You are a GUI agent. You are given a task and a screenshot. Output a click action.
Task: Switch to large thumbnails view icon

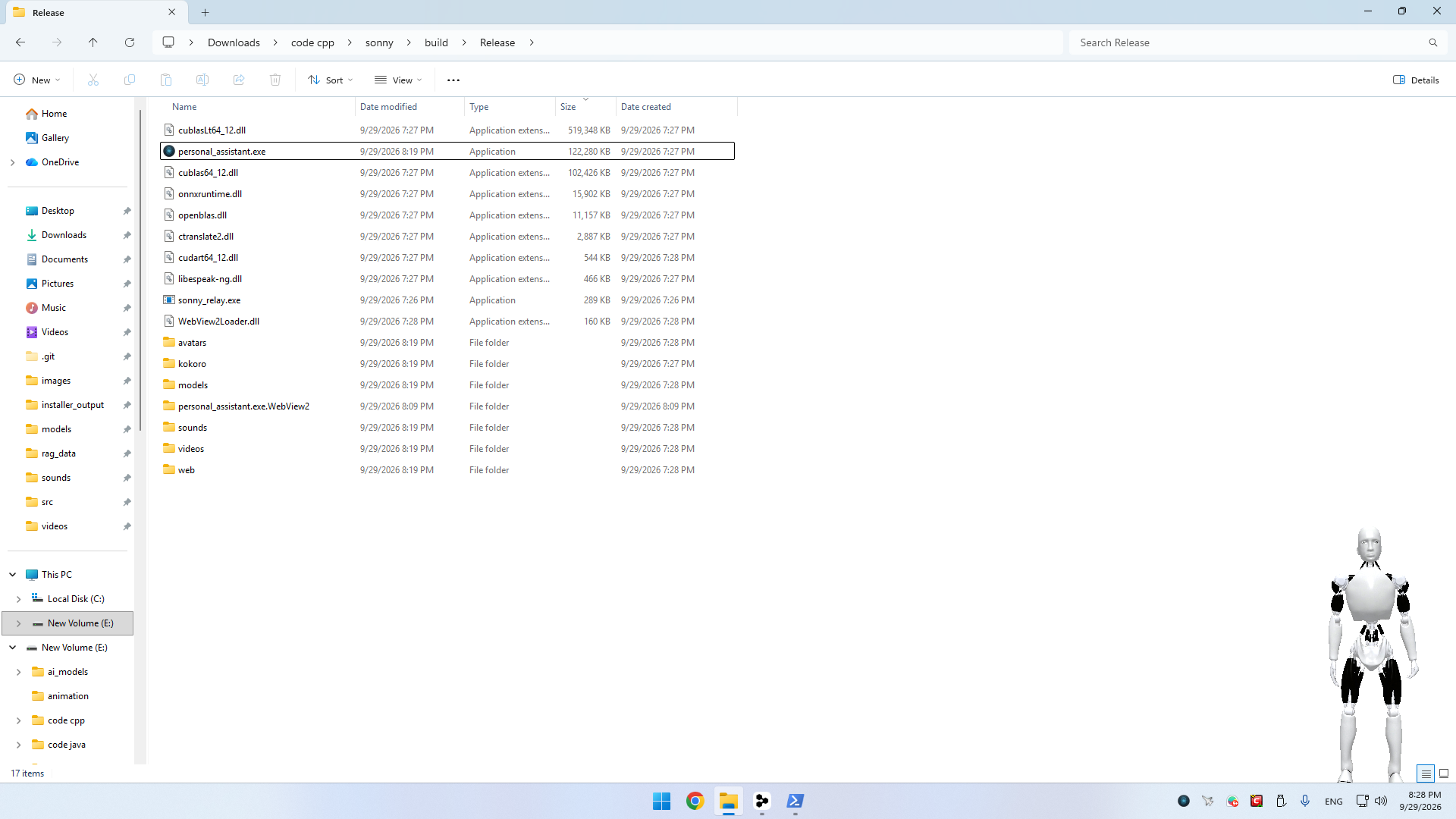[x=1444, y=773]
